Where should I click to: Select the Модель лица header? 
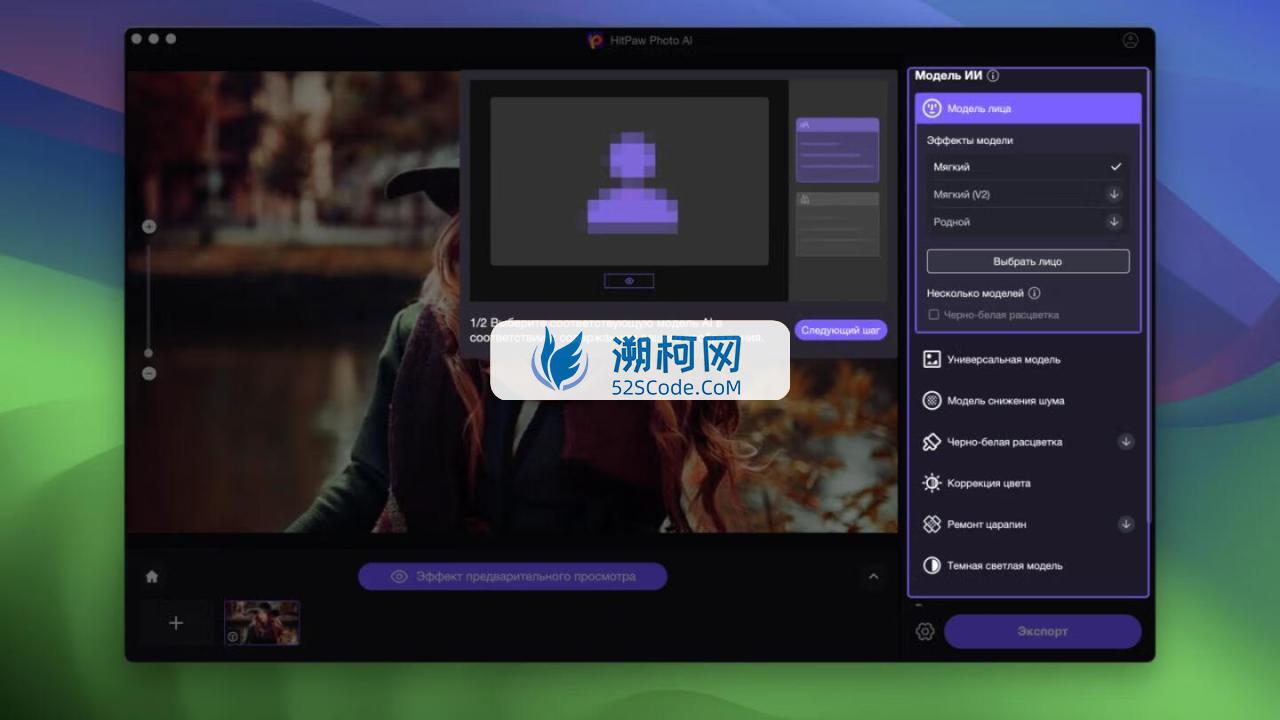click(1028, 108)
